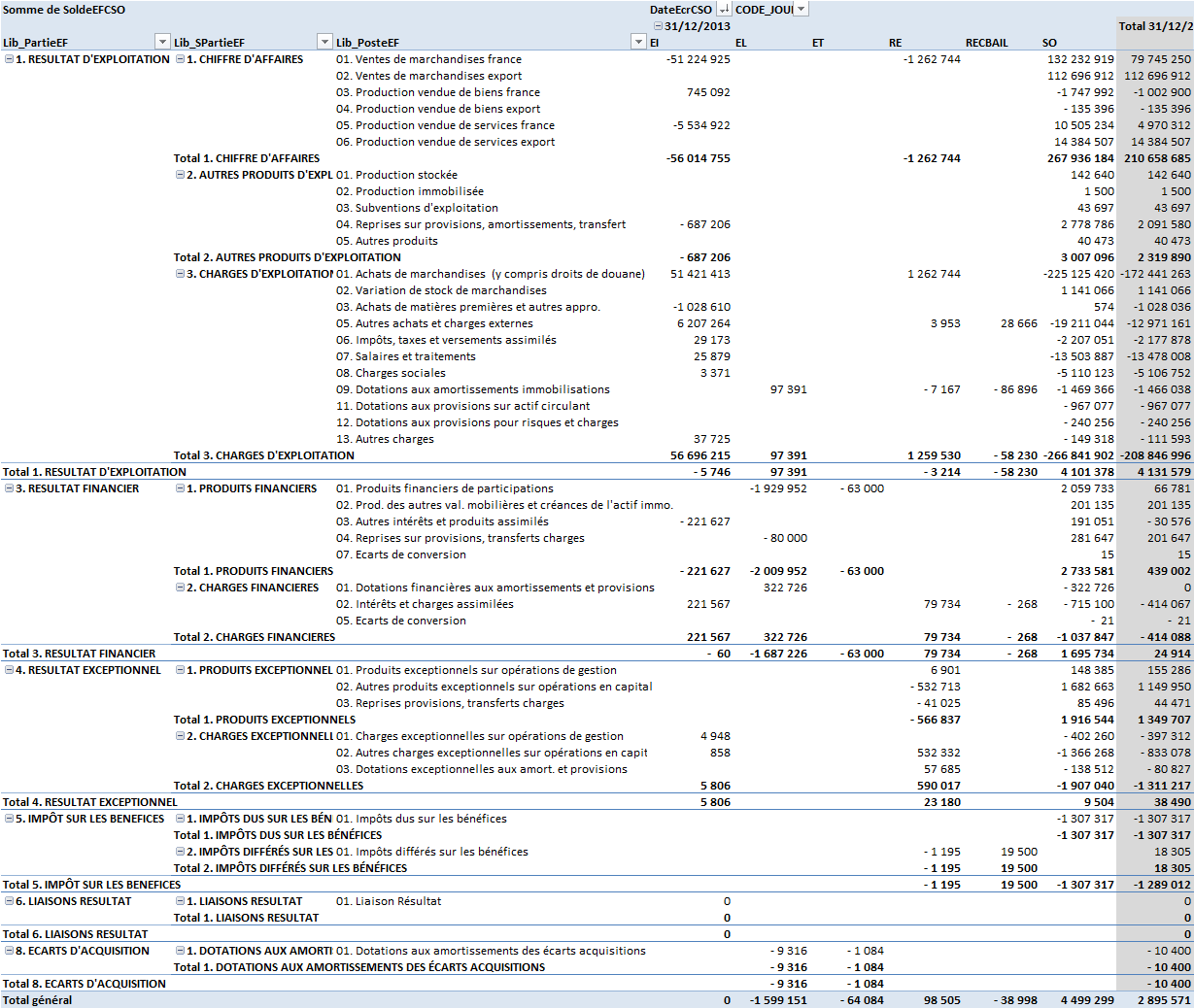
Task: Select 'Total 2. AUTRES PRODUITS D'EXPLOITATION' row label
Action: coord(288,257)
